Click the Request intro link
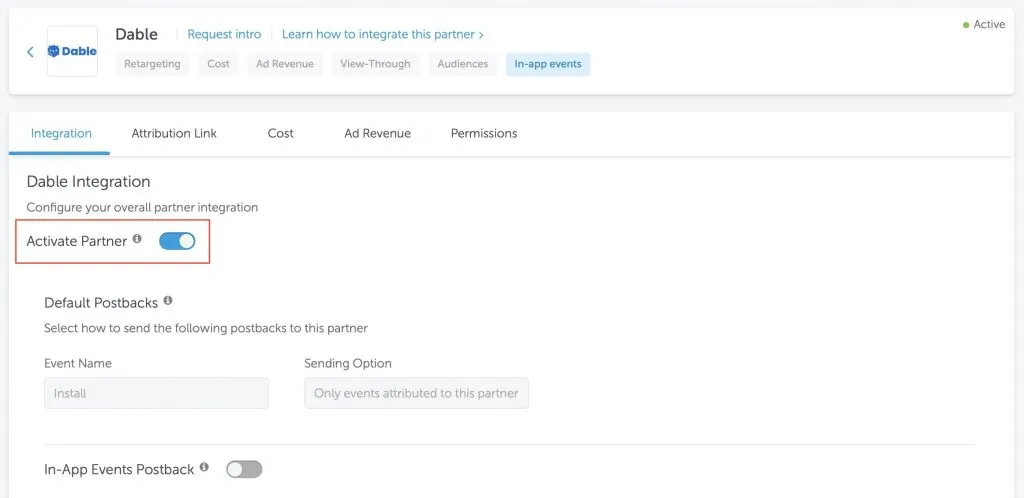The height and width of the screenshot is (498, 1024). (224, 34)
